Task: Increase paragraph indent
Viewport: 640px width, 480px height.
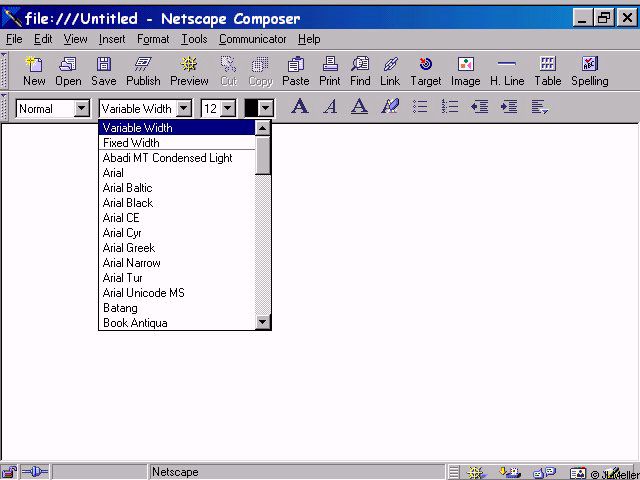Action: click(509, 107)
